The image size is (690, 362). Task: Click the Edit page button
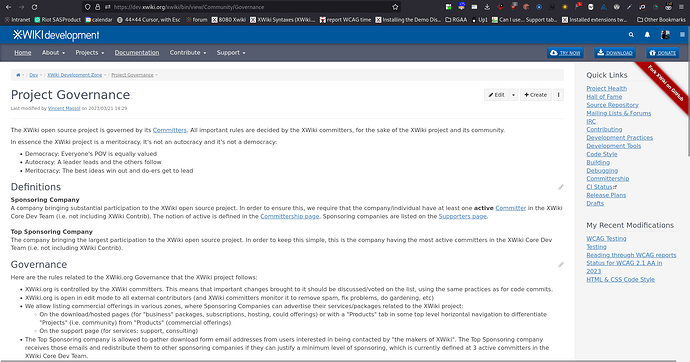tap(496, 95)
